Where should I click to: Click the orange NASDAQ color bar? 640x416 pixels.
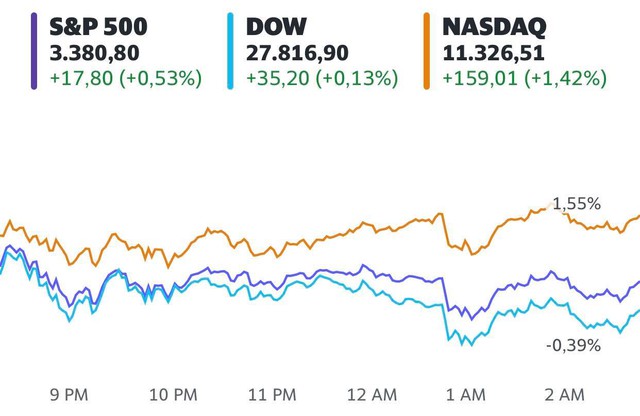[x=427, y=51]
